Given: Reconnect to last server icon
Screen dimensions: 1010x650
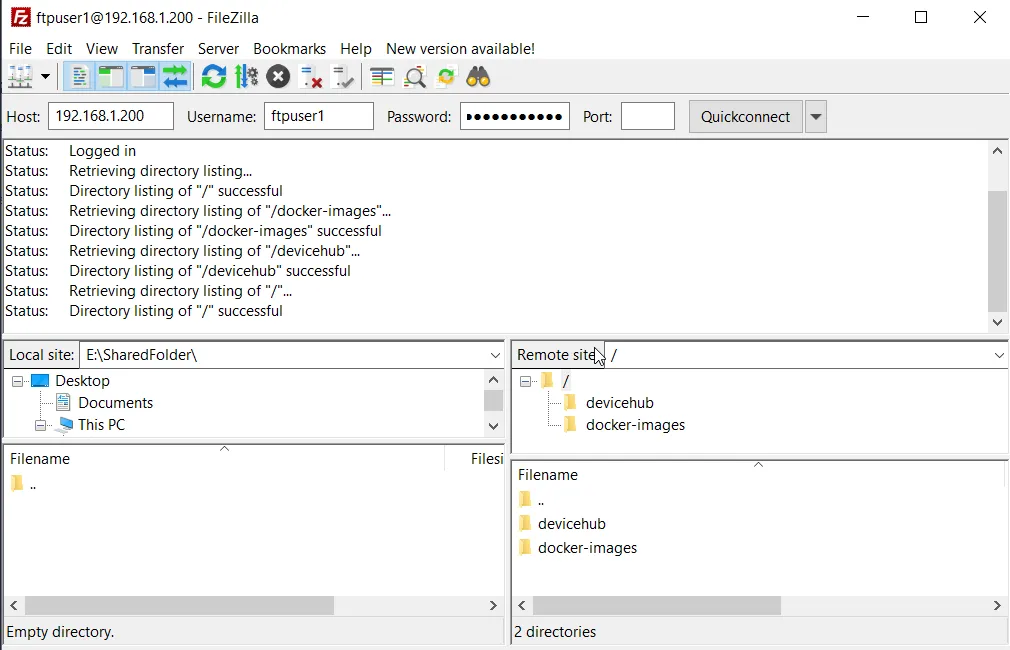Looking at the screenshot, I should point(343,77).
